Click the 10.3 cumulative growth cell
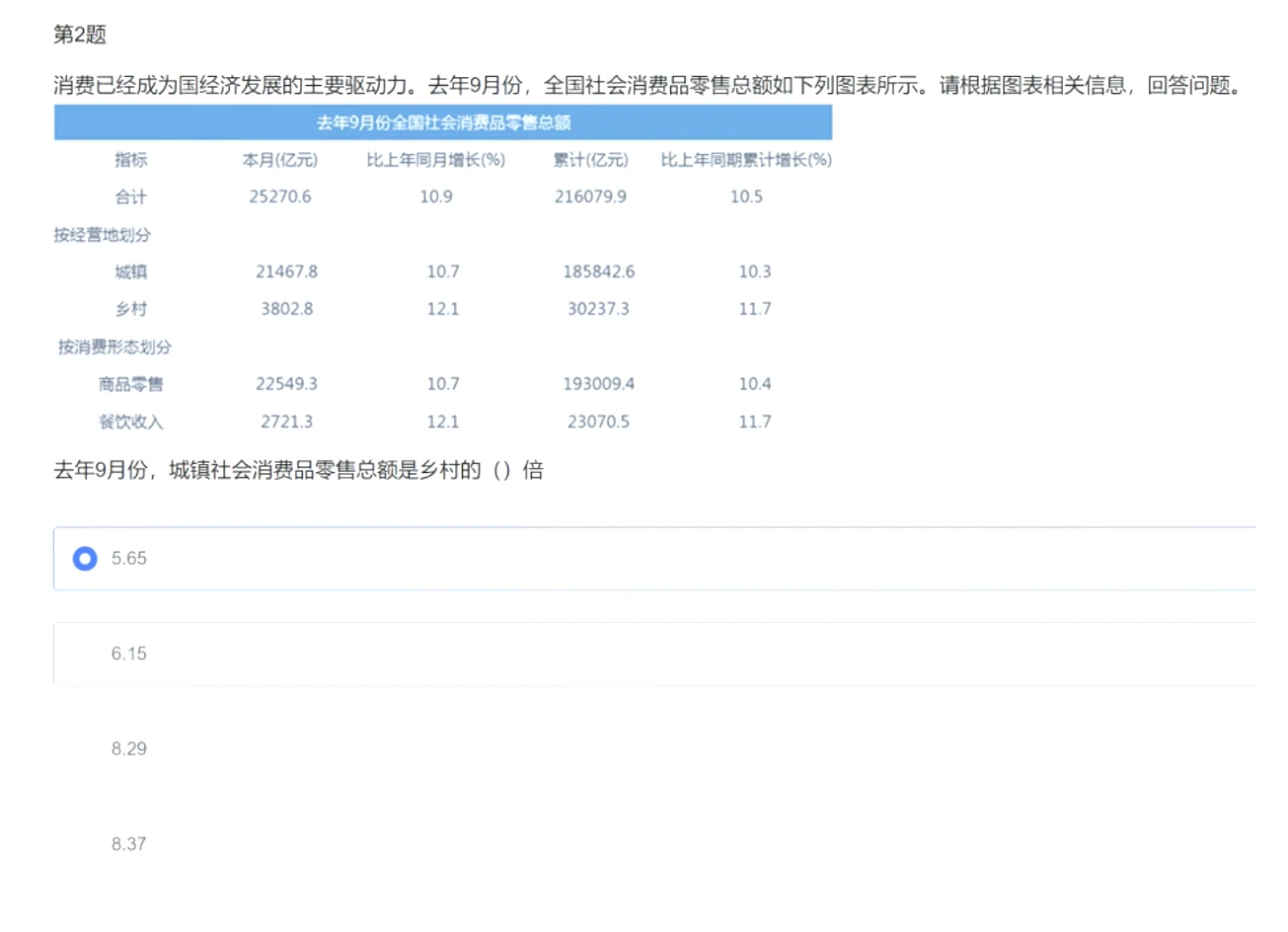Screen dimensions: 1288x932 tap(755, 272)
